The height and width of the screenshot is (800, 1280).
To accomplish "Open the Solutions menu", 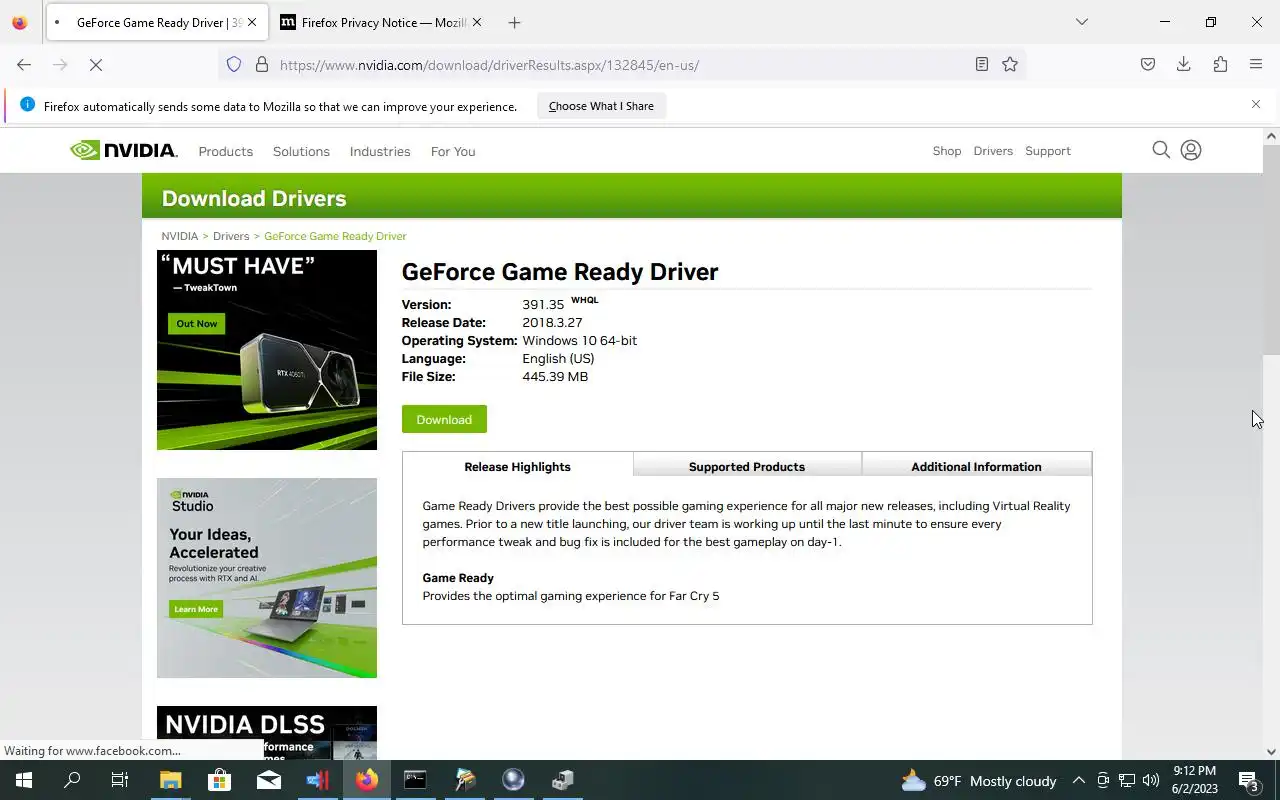I will 301,151.
